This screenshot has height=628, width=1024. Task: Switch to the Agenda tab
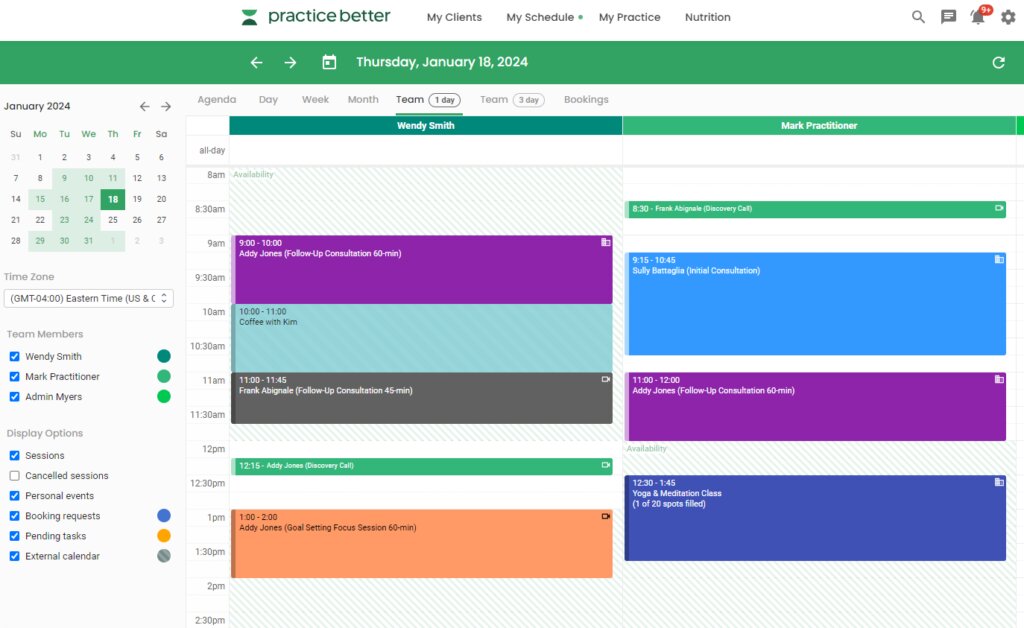(x=217, y=100)
